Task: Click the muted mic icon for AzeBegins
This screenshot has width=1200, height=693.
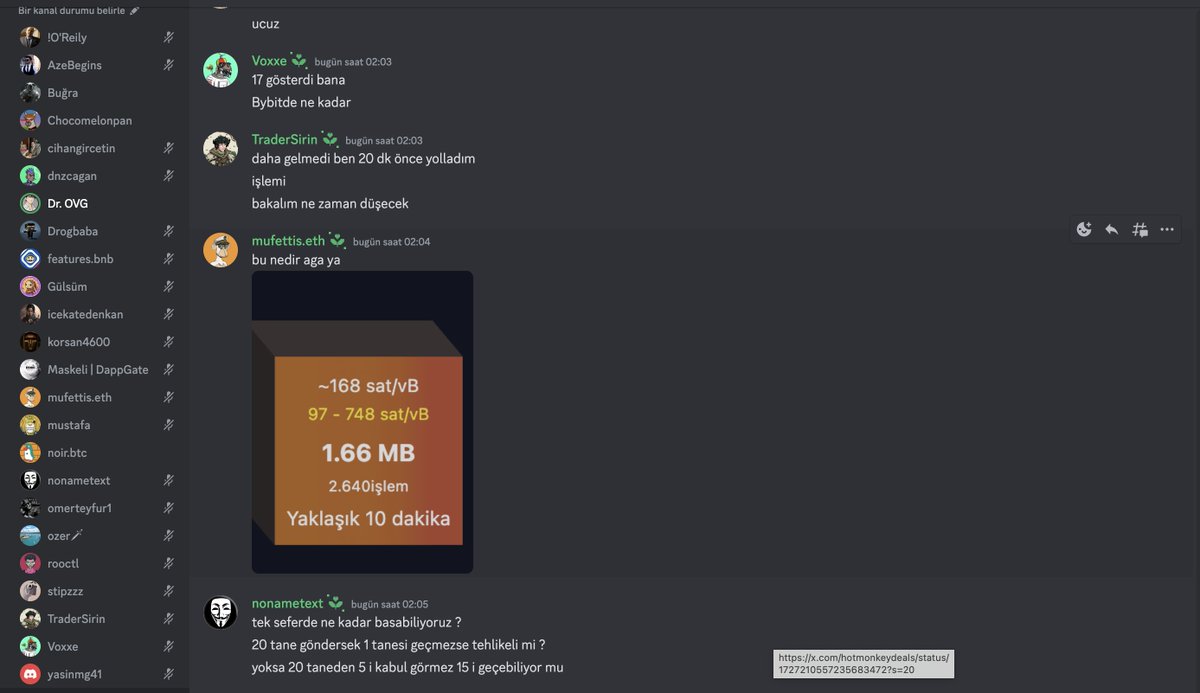Action: coord(170,65)
